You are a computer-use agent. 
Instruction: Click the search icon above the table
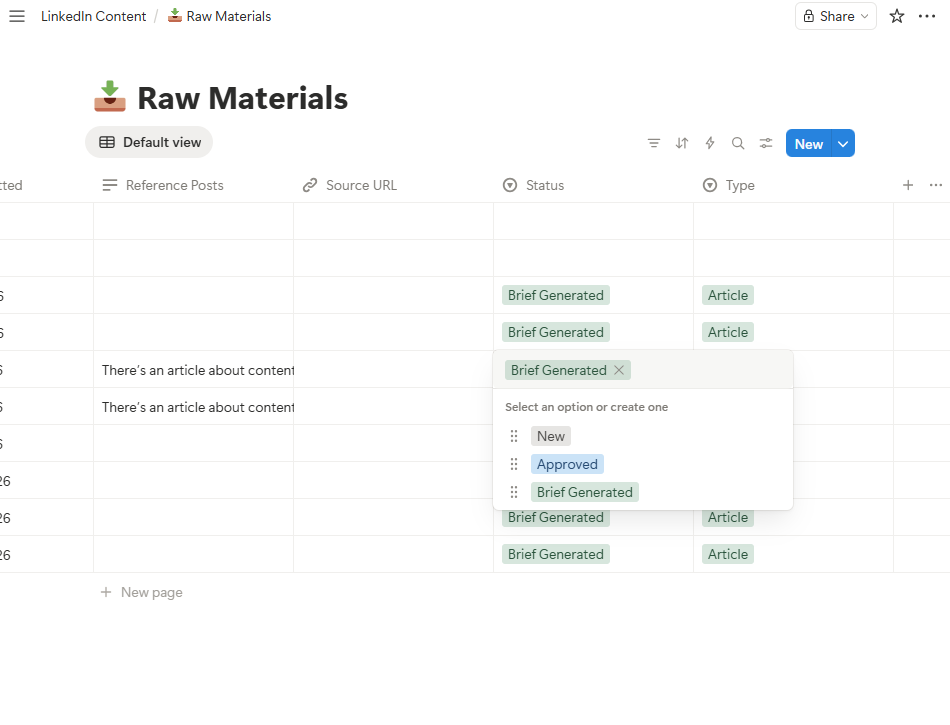click(738, 143)
